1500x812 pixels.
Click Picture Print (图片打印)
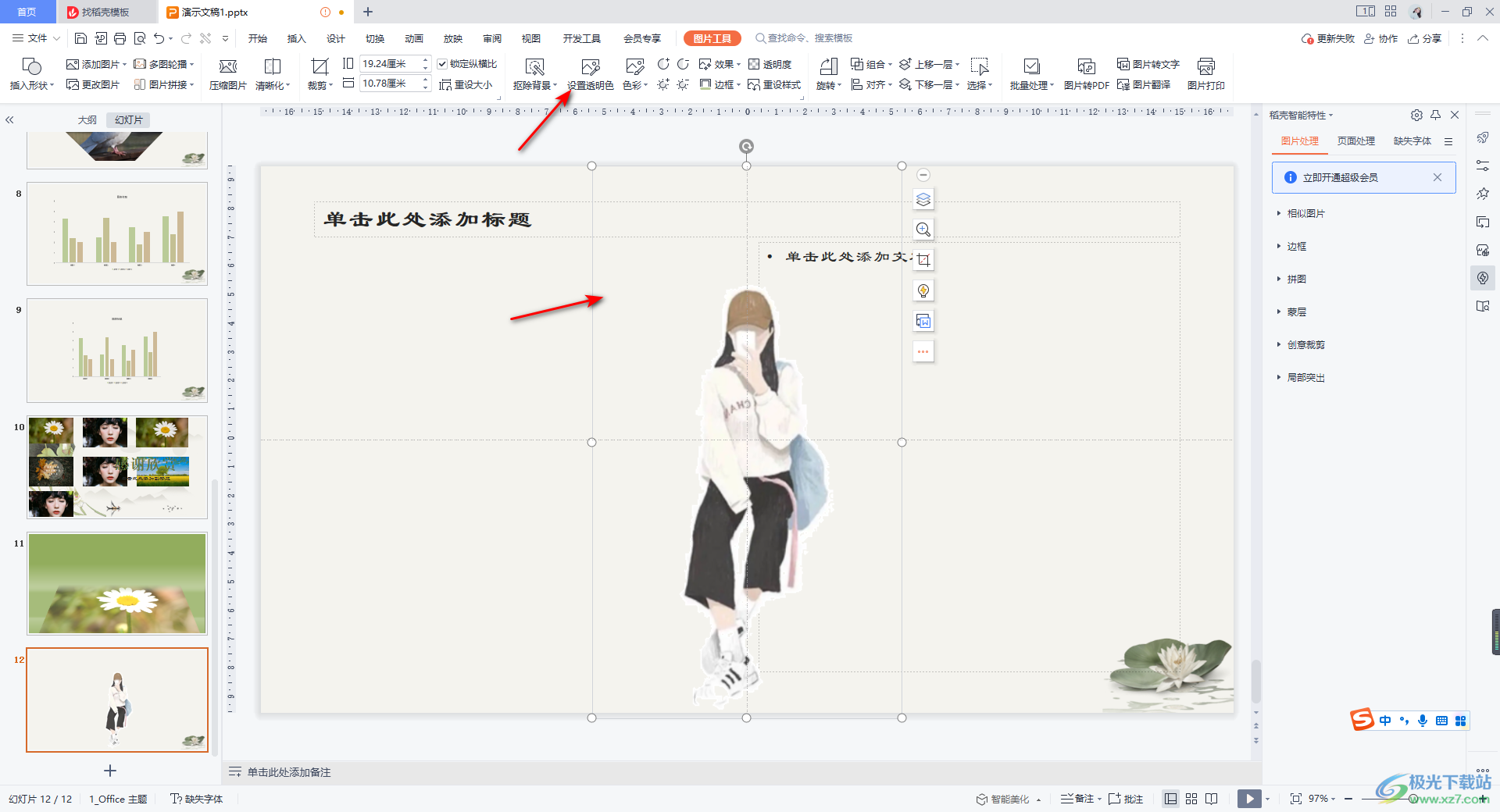(1205, 74)
